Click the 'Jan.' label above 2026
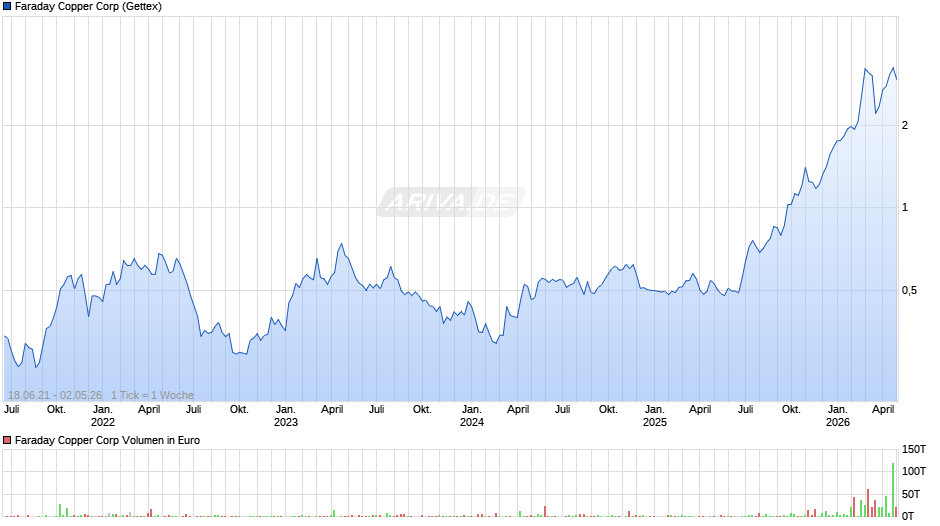This screenshot has height=526, width=940. point(837,409)
